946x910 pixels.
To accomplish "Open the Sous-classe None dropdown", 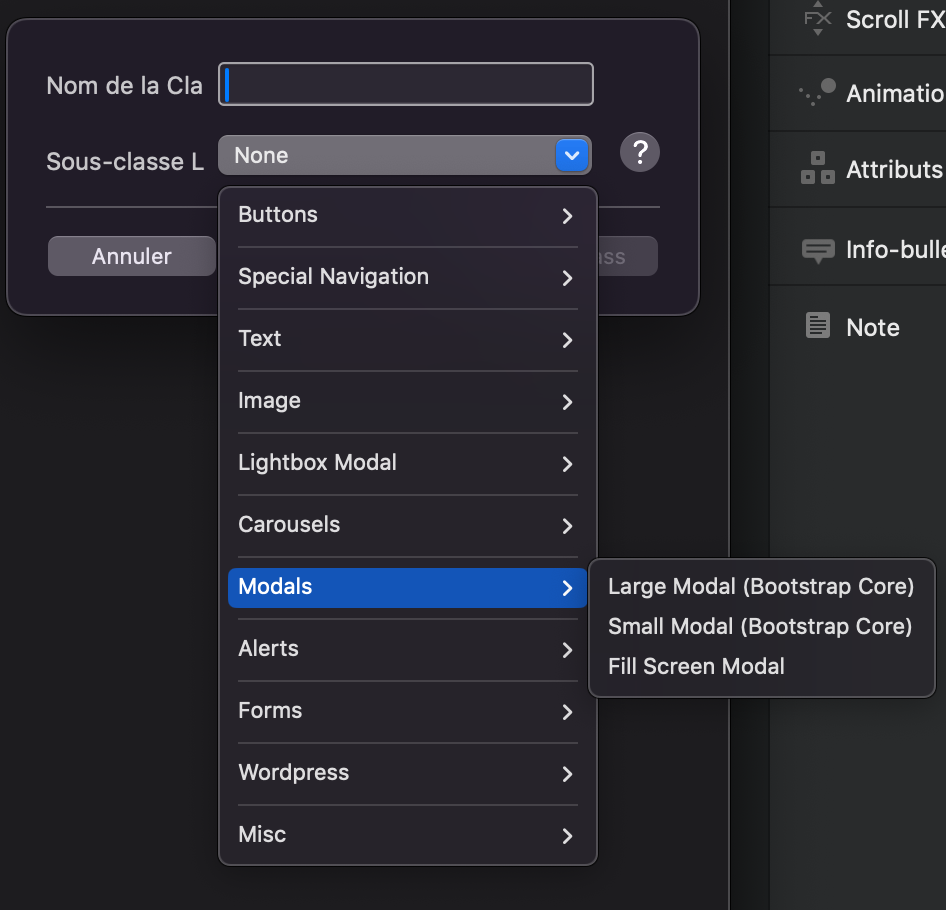I will (x=404, y=155).
